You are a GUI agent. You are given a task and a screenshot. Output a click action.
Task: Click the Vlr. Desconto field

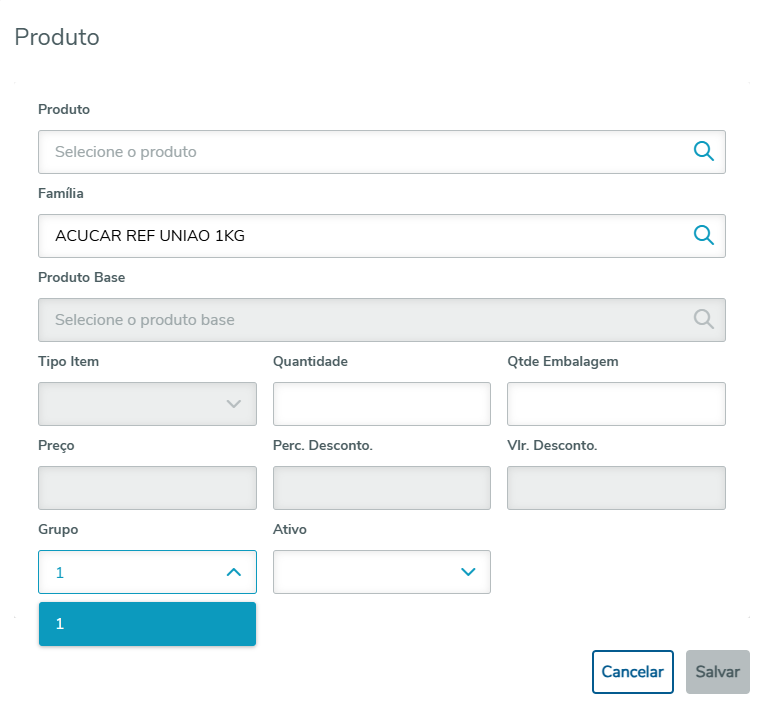[616, 488]
